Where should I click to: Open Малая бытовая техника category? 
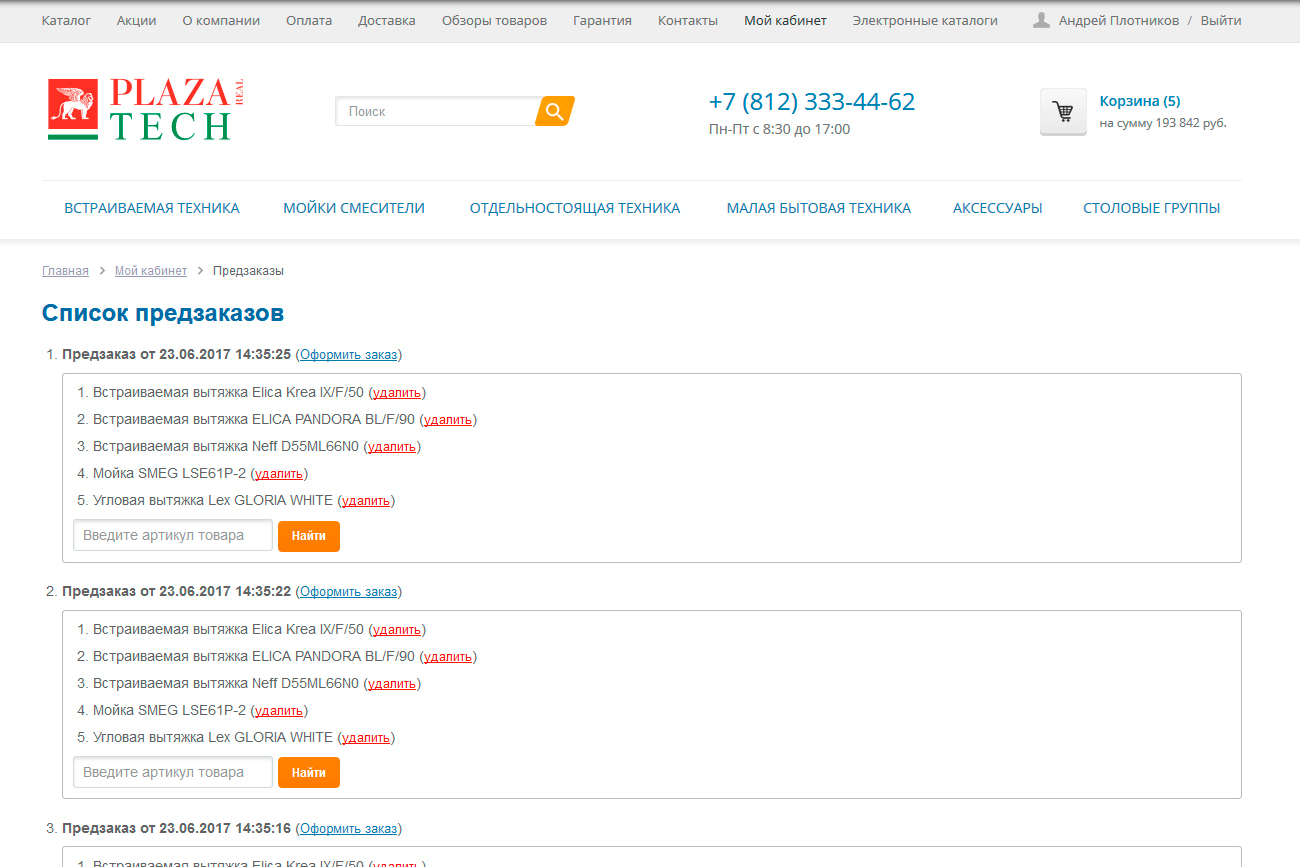coord(819,208)
